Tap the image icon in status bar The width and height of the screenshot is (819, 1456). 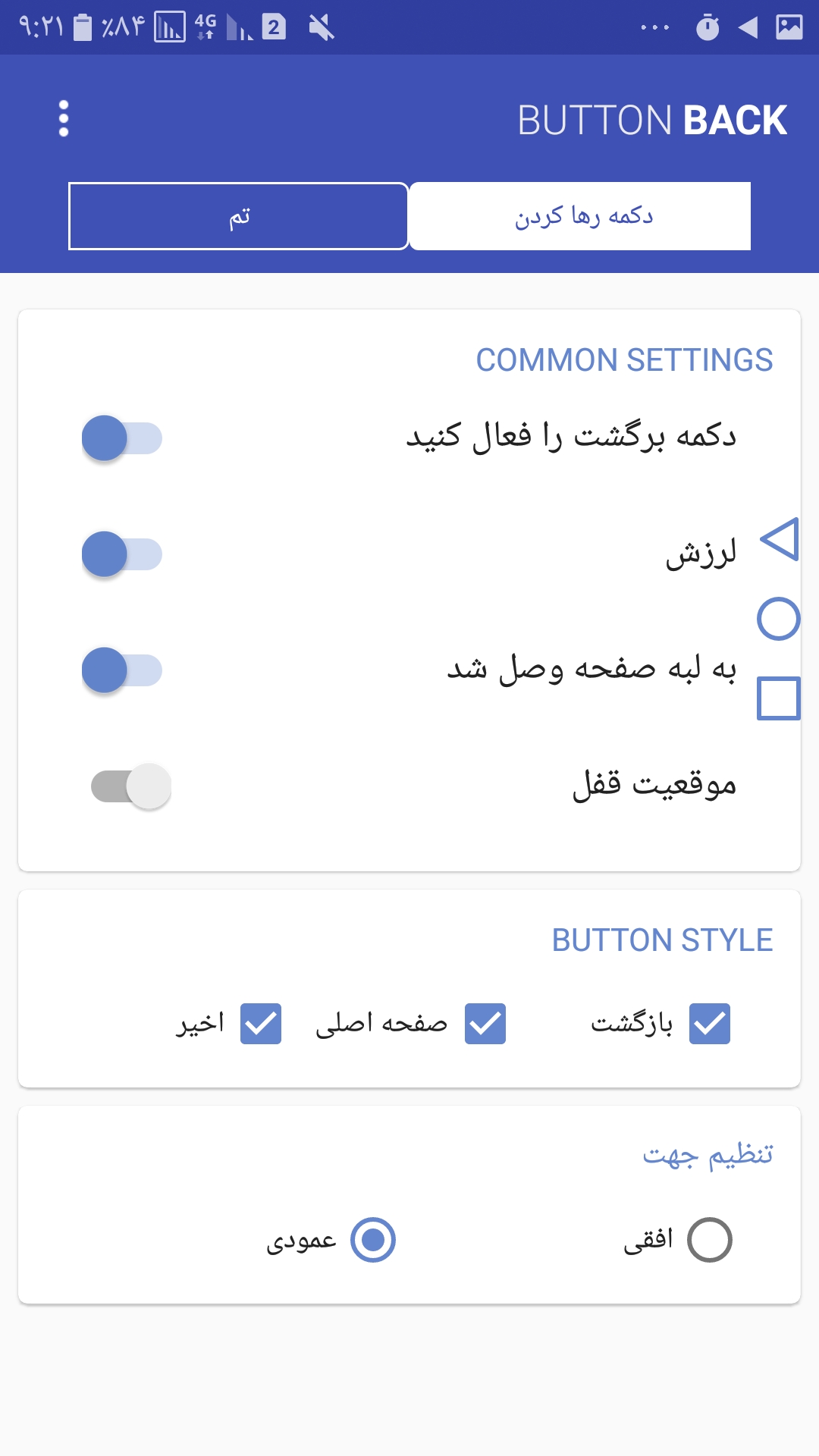click(789, 27)
